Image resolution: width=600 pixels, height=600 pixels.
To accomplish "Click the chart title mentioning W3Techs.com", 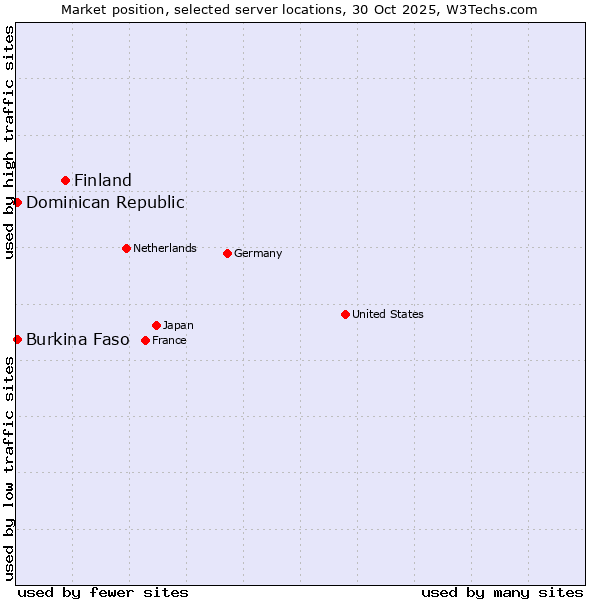I will [x=299, y=9].
